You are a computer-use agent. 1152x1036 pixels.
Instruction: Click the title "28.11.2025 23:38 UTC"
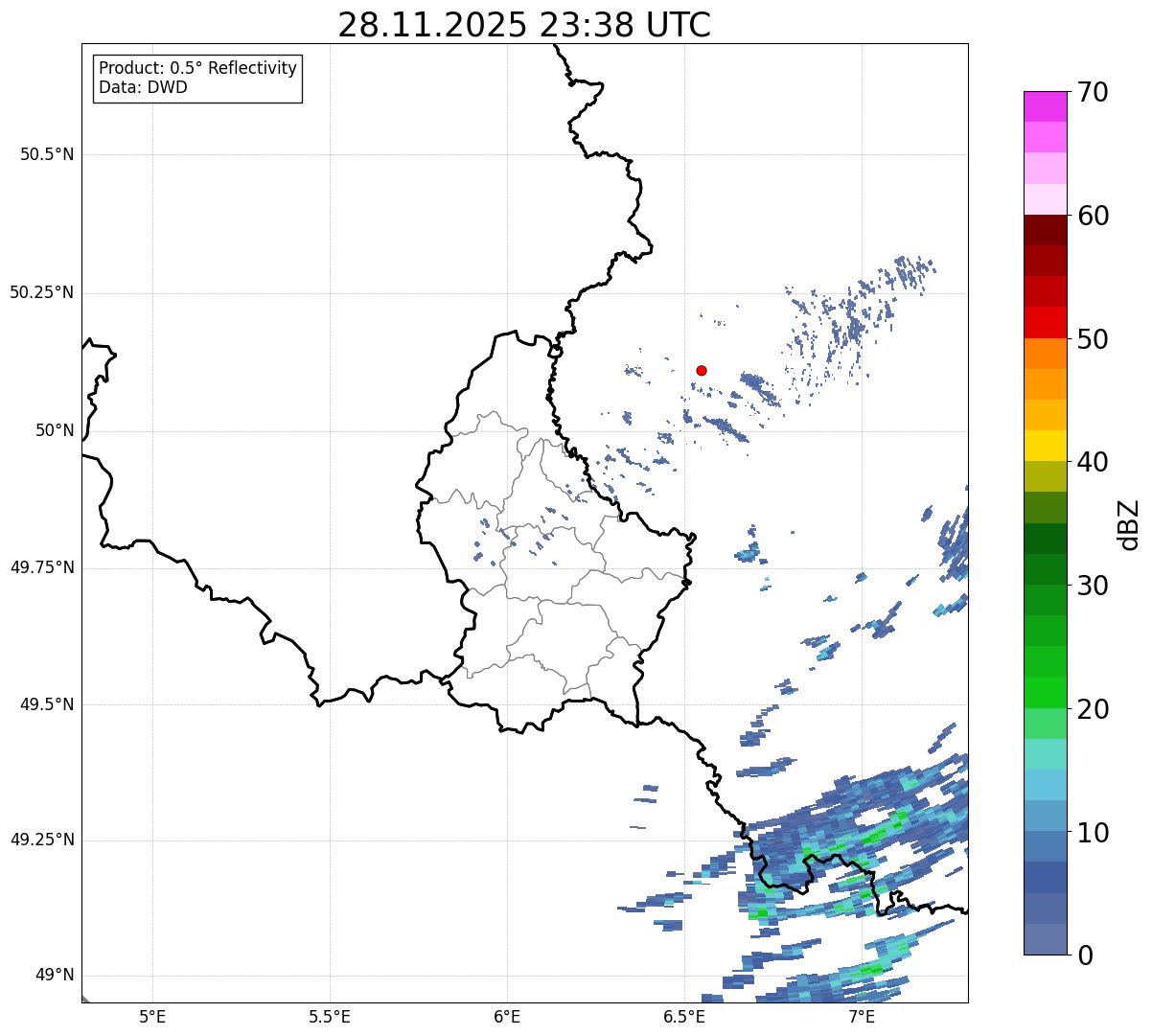pos(524,25)
